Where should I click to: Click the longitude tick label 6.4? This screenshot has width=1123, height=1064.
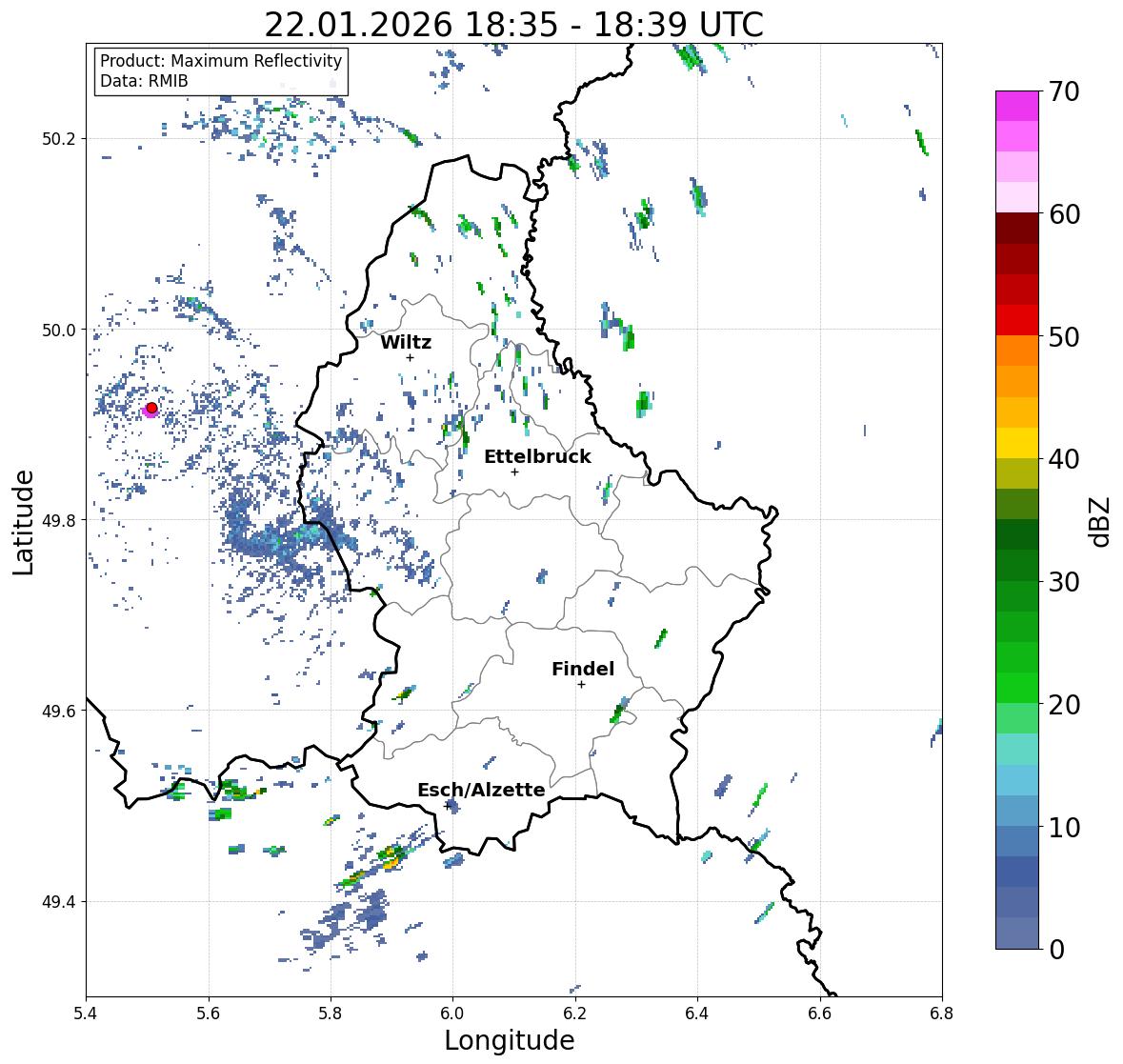tap(697, 1014)
